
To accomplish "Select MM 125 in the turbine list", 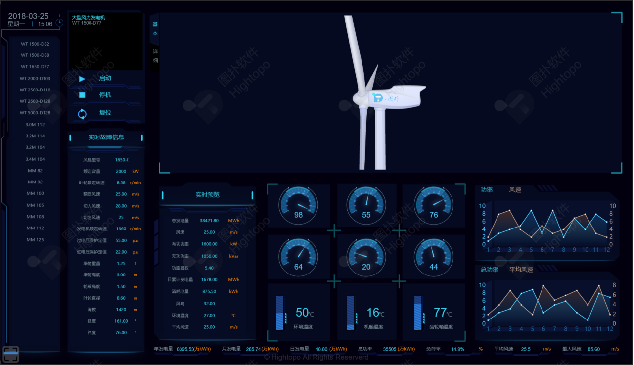I will (x=36, y=240).
